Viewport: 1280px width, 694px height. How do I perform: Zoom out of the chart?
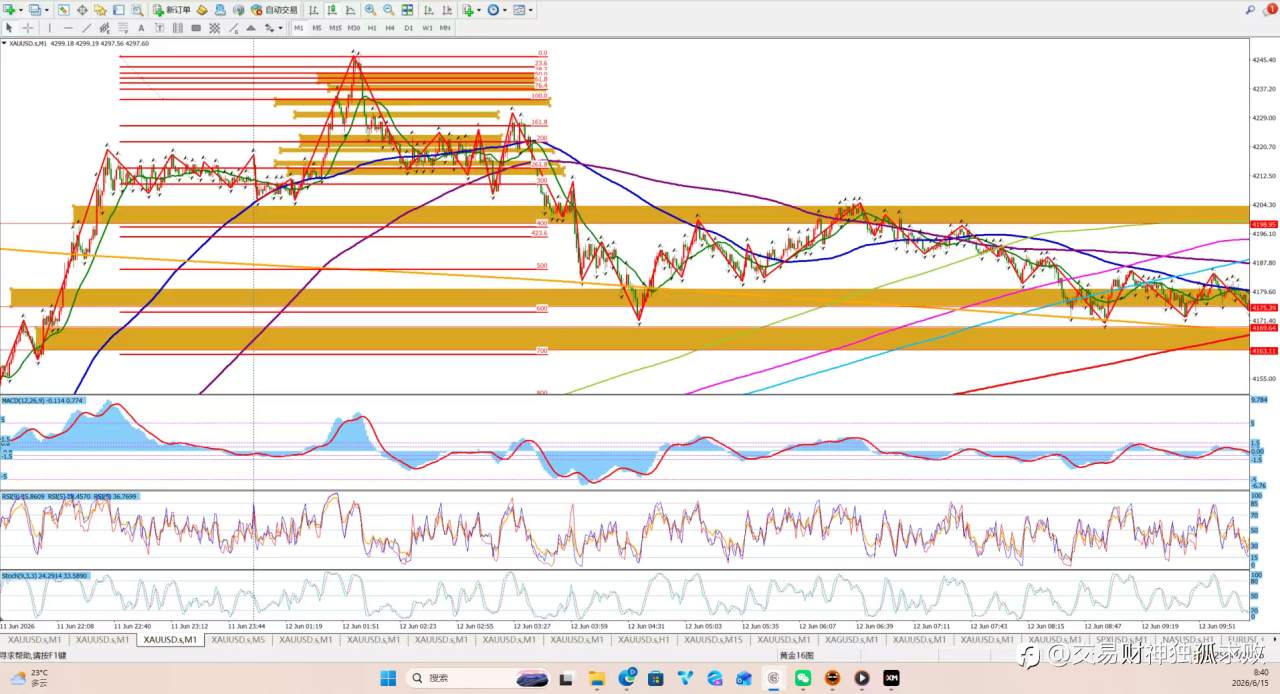click(x=388, y=10)
